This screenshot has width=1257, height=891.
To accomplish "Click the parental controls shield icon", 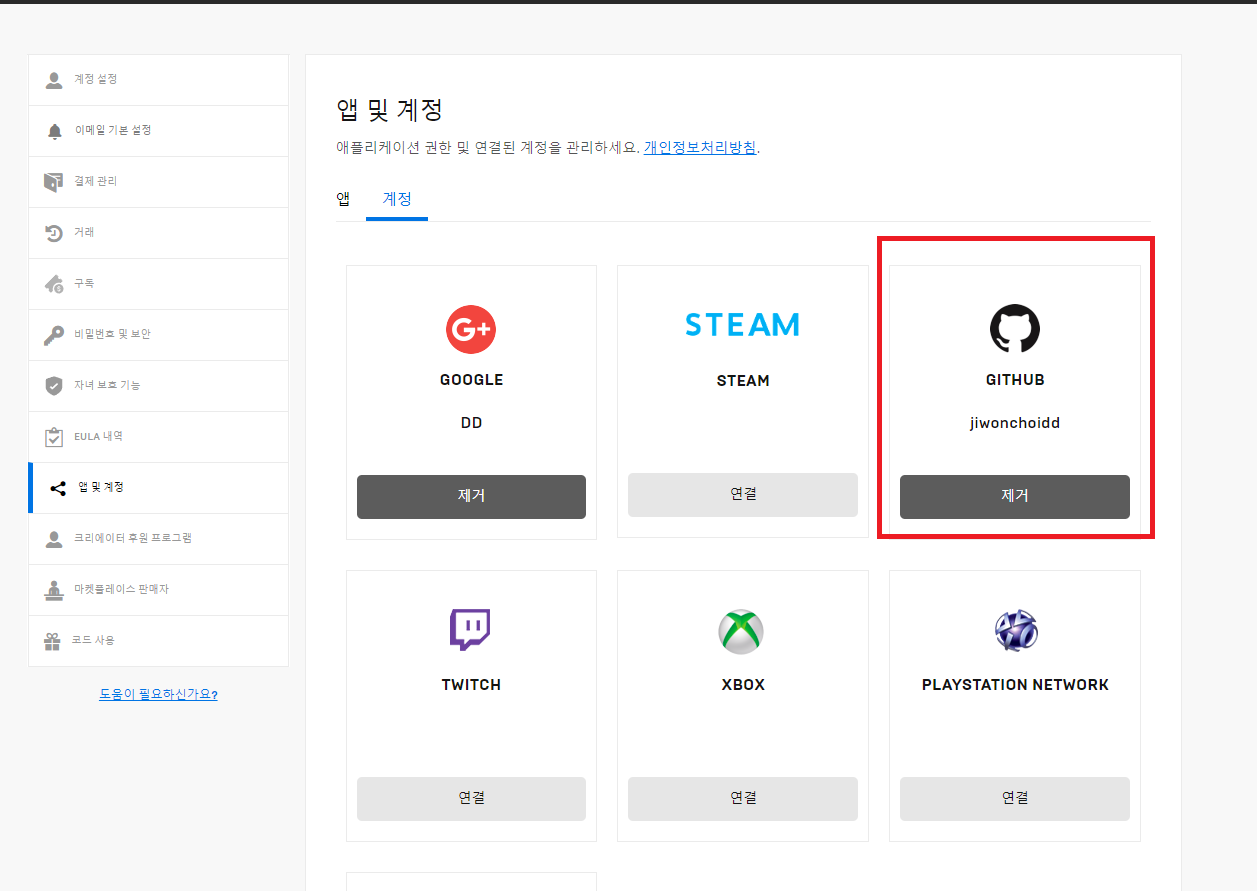I will pos(54,386).
